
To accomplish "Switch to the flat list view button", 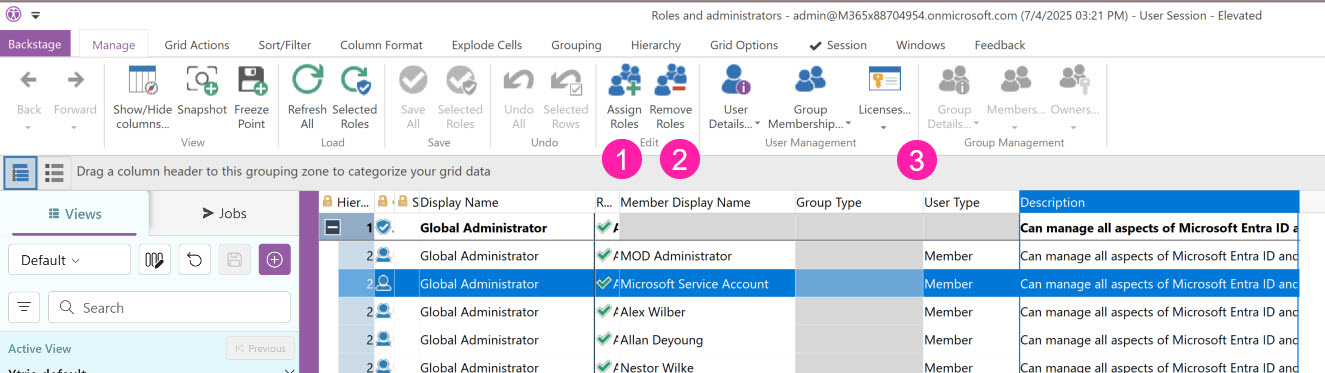I will click(x=54, y=172).
